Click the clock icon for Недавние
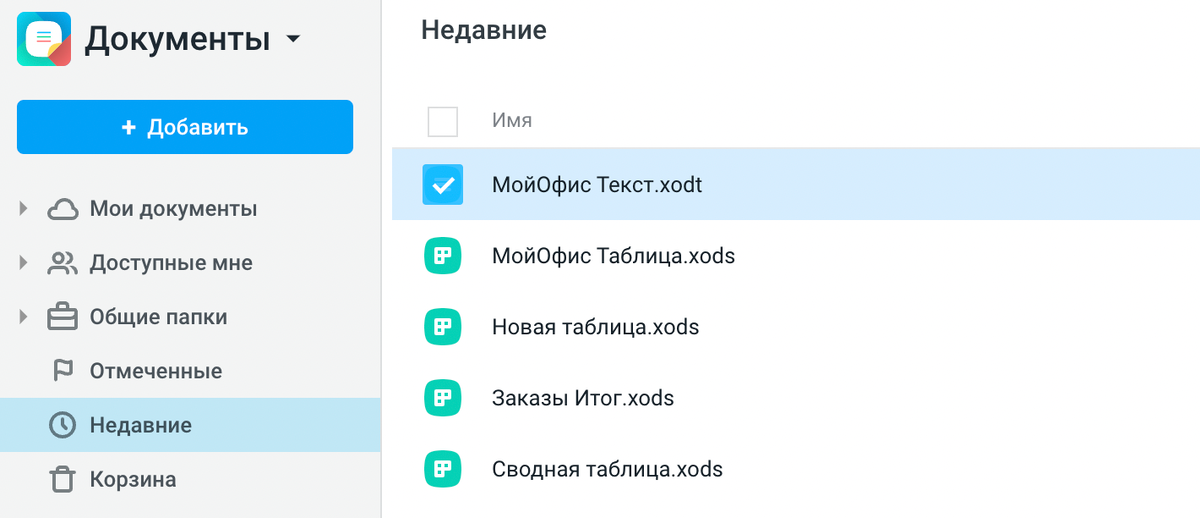1200x518 pixels. tap(63, 425)
